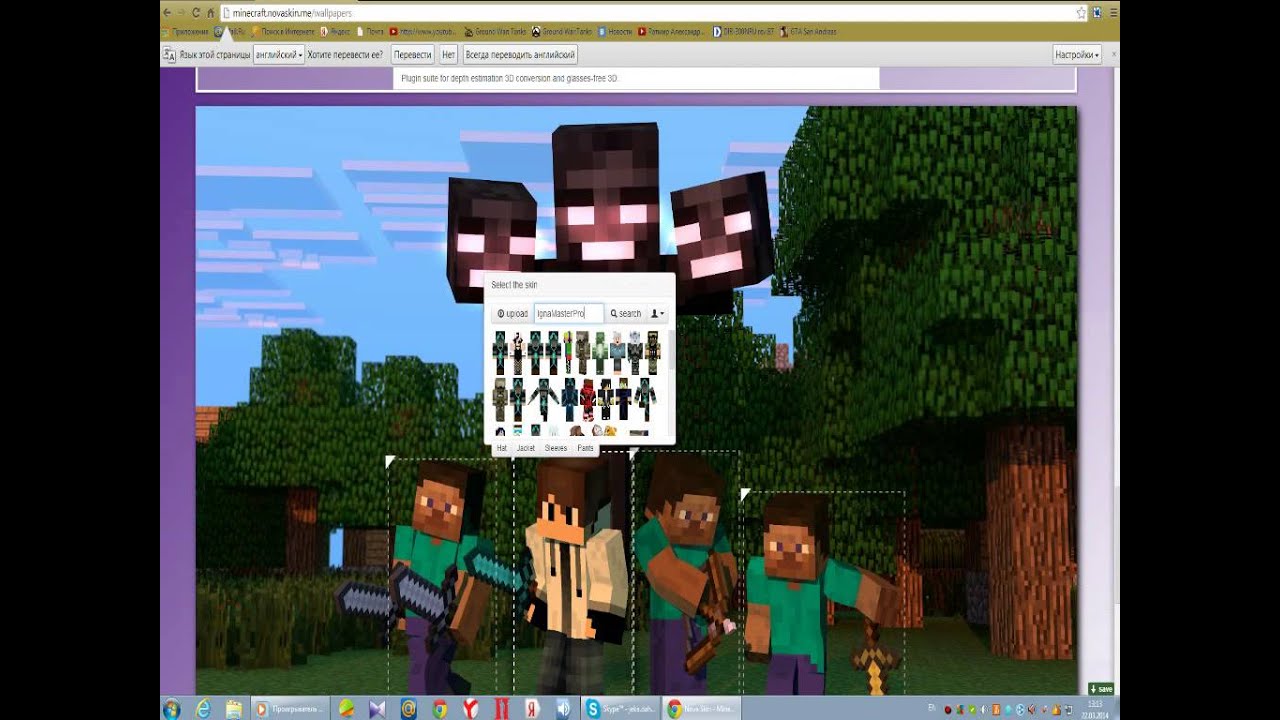Open browser home page icon
1280x720 pixels.
[211, 12]
